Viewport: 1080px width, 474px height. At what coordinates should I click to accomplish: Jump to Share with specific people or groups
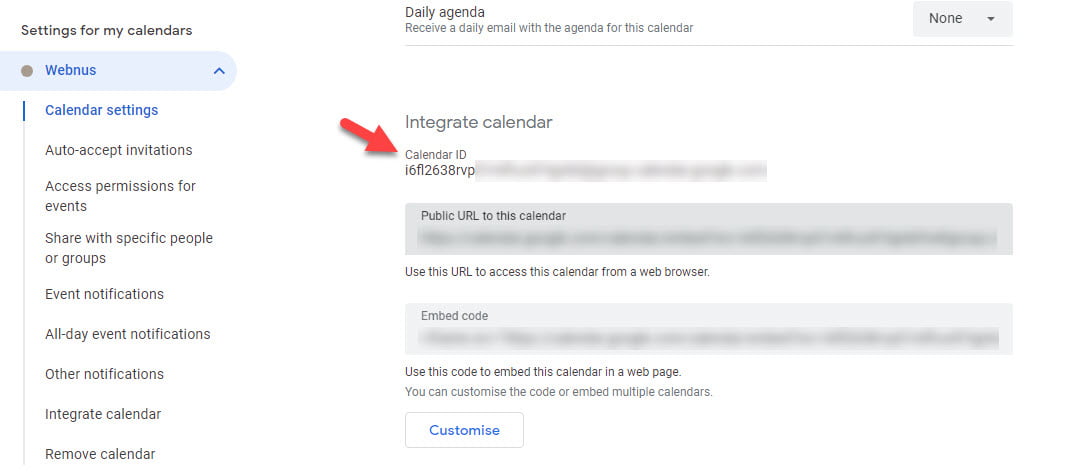pyautogui.click(x=128, y=248)
